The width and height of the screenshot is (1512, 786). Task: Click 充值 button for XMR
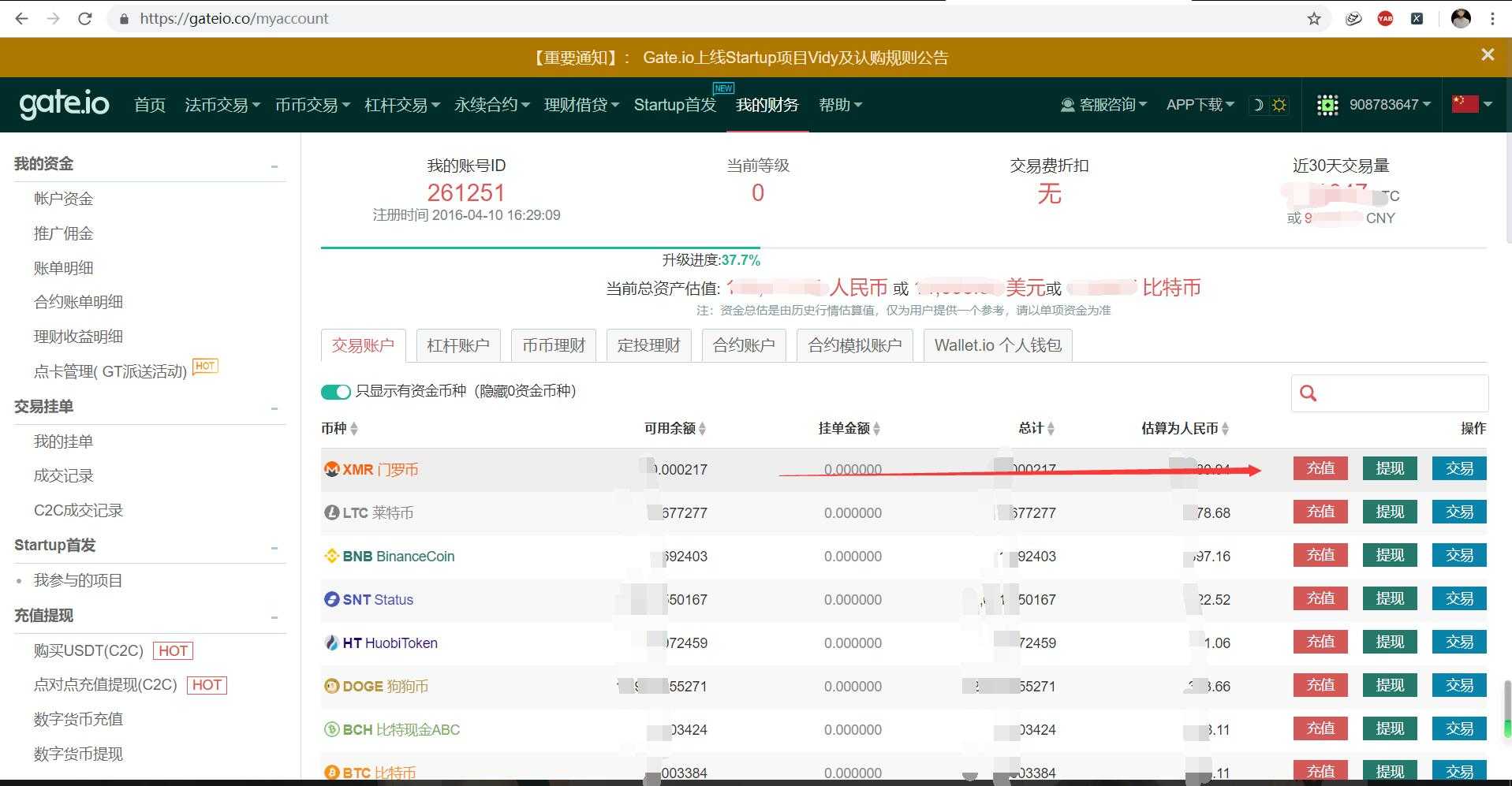pos(1320,468)
